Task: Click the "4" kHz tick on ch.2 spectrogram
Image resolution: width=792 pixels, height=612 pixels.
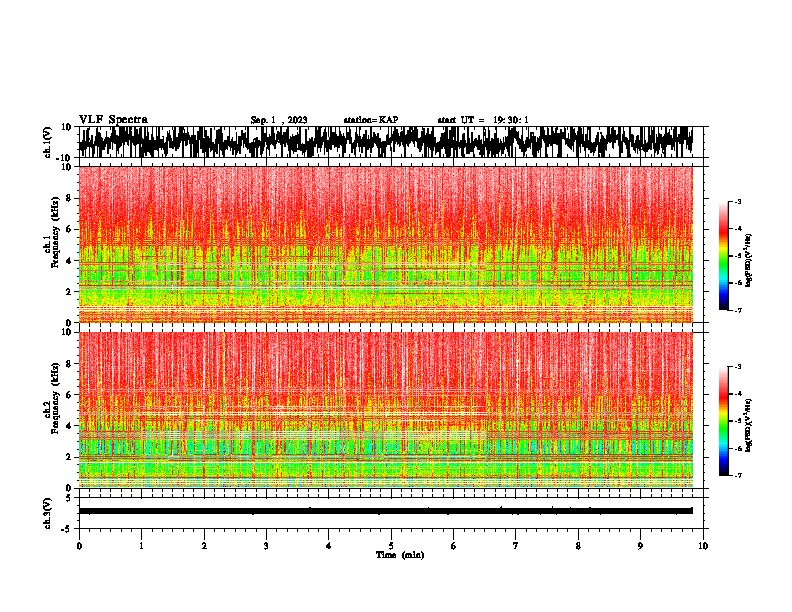Action: (x=70, y=426)
